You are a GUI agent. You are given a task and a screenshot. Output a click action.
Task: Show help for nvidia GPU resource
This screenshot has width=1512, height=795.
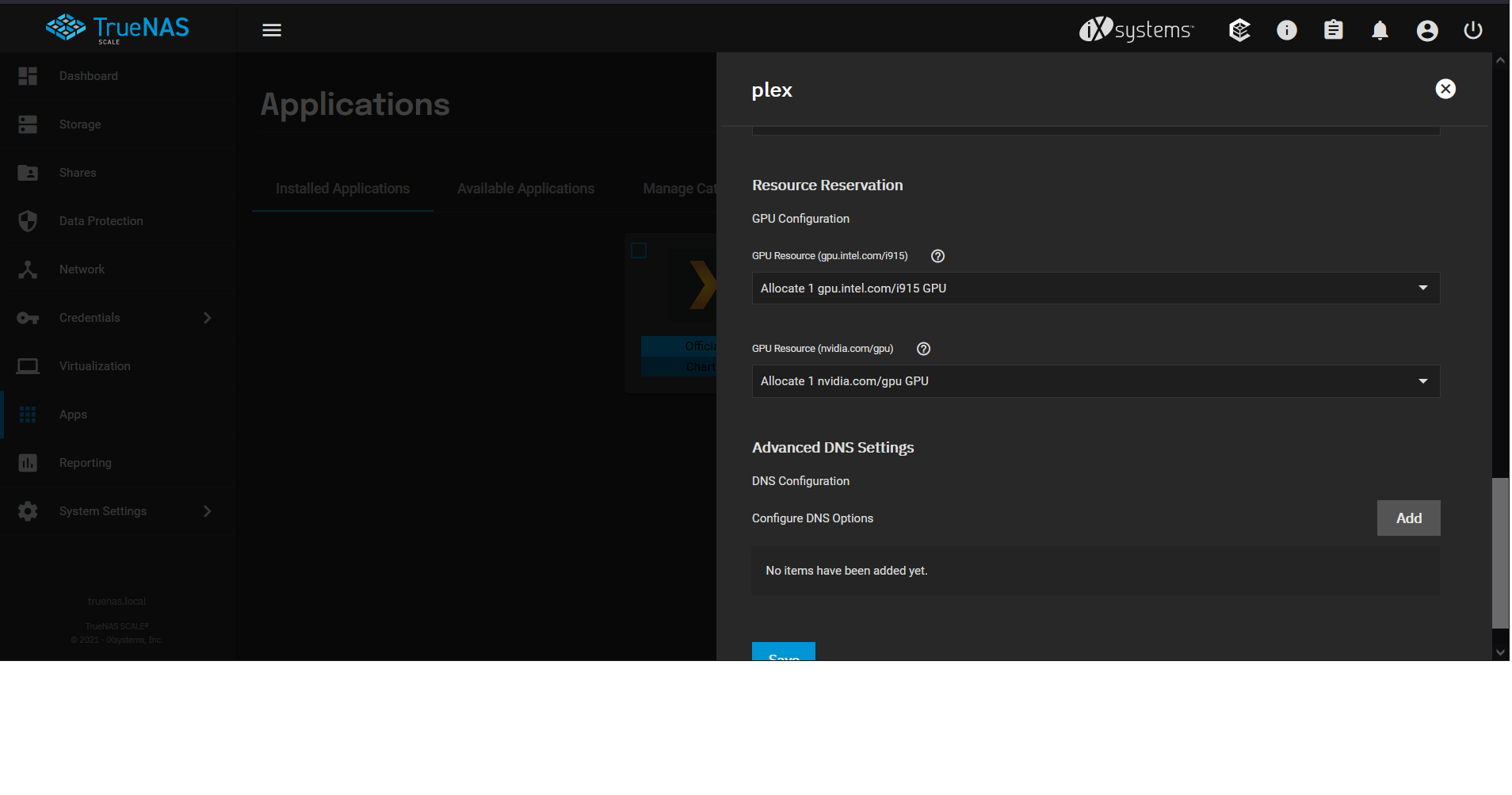[x=923, y=349]
